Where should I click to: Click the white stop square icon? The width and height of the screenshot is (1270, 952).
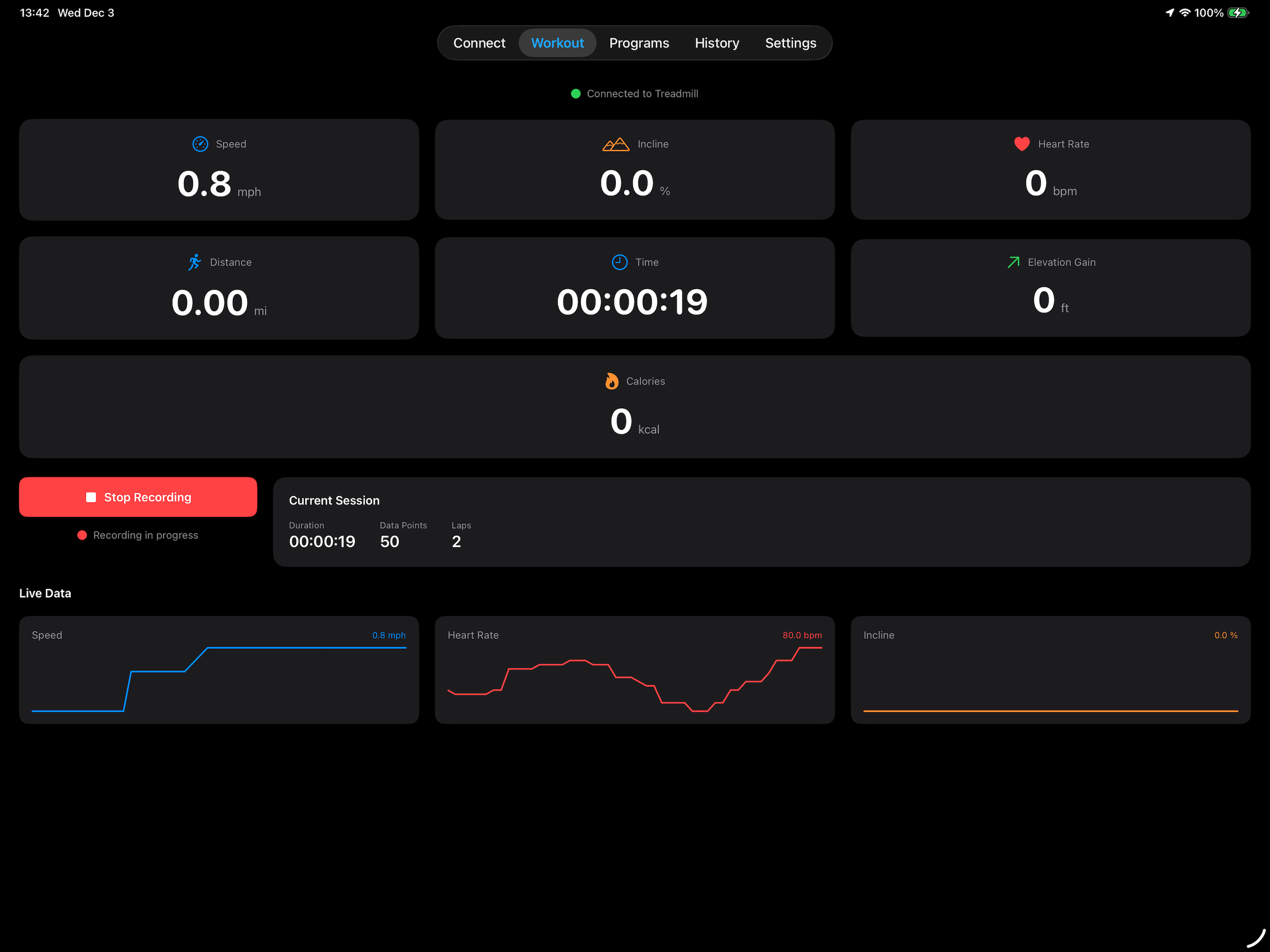[x=91, y=497]
